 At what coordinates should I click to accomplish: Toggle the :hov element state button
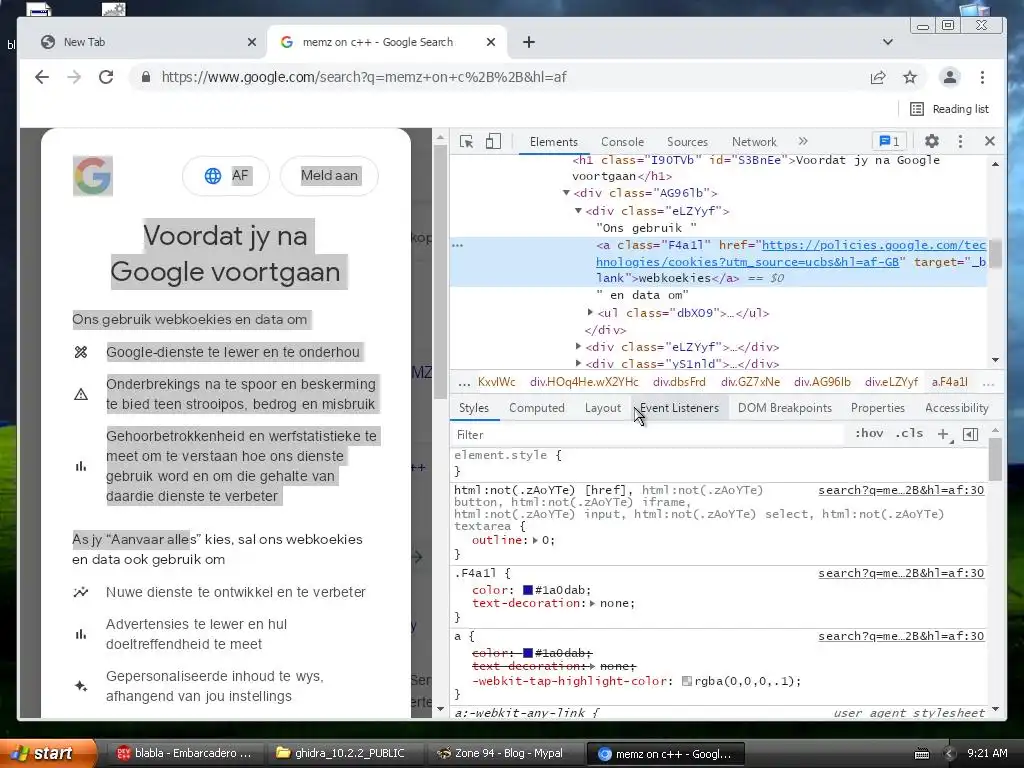coord(869,434)
